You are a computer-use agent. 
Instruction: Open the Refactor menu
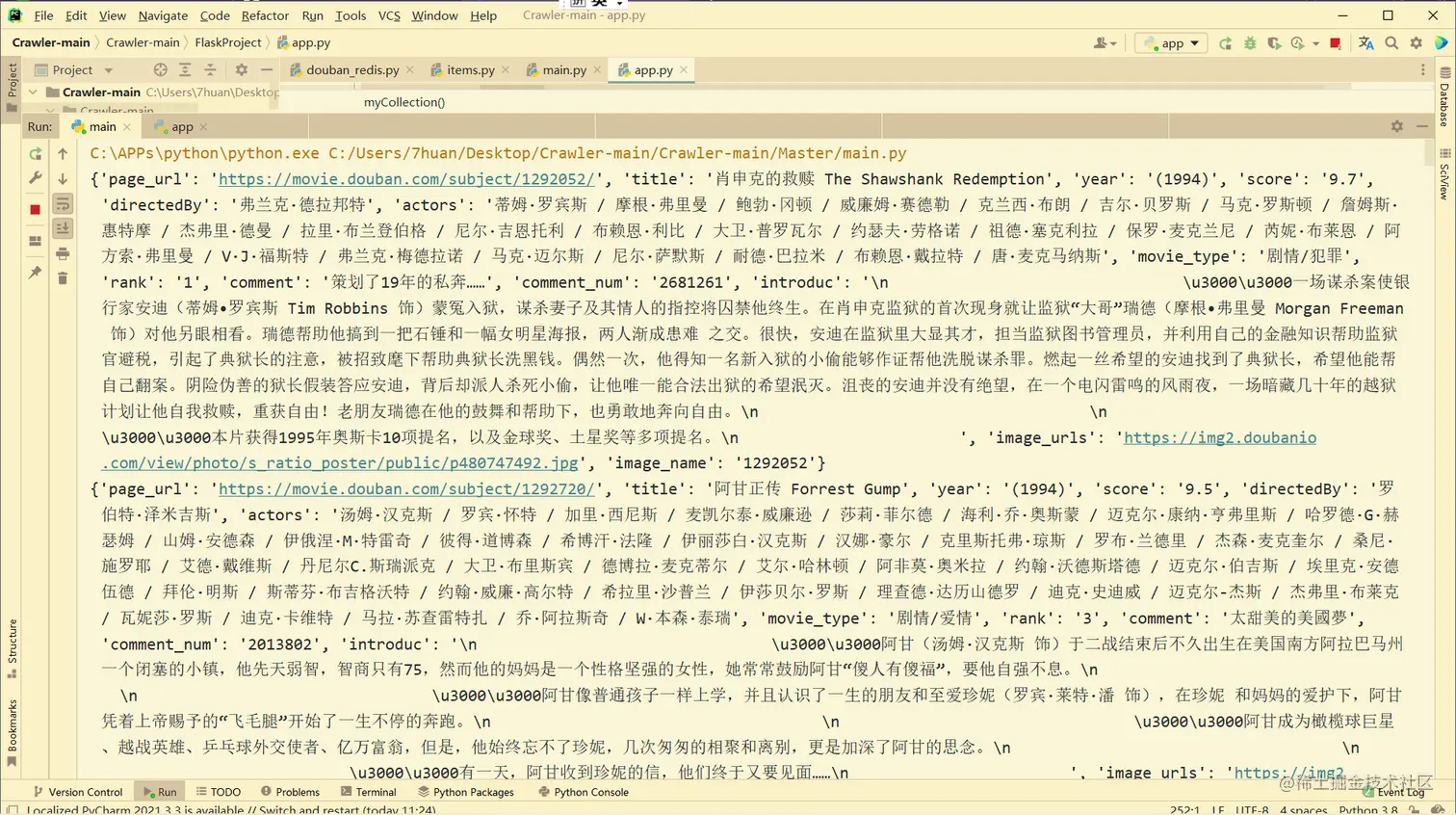point(265,15)
